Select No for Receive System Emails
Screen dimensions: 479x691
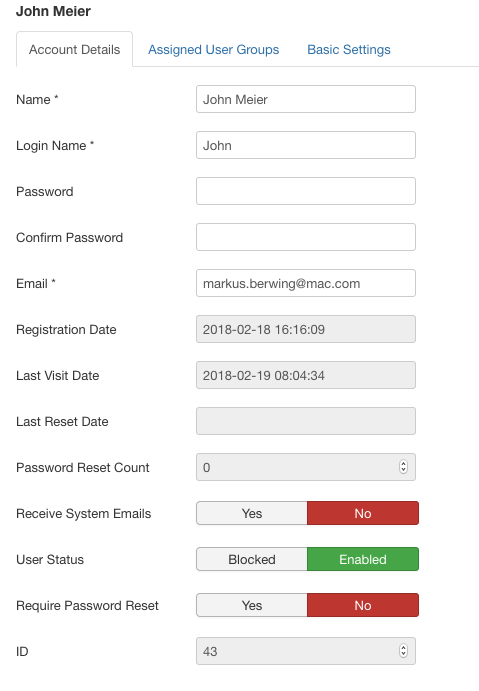tap(363, 513)
